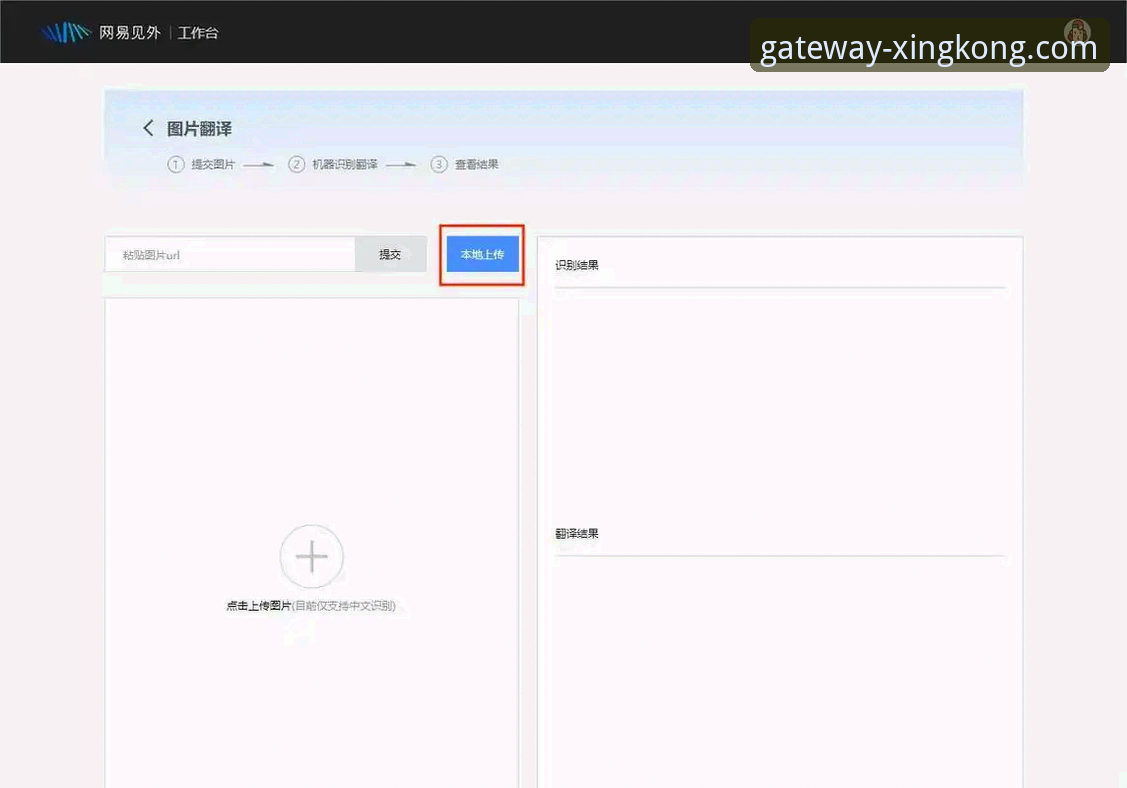Click the 识别结果 section heading
Screen dimensions: 1127x788
click(x=576, y=265)
